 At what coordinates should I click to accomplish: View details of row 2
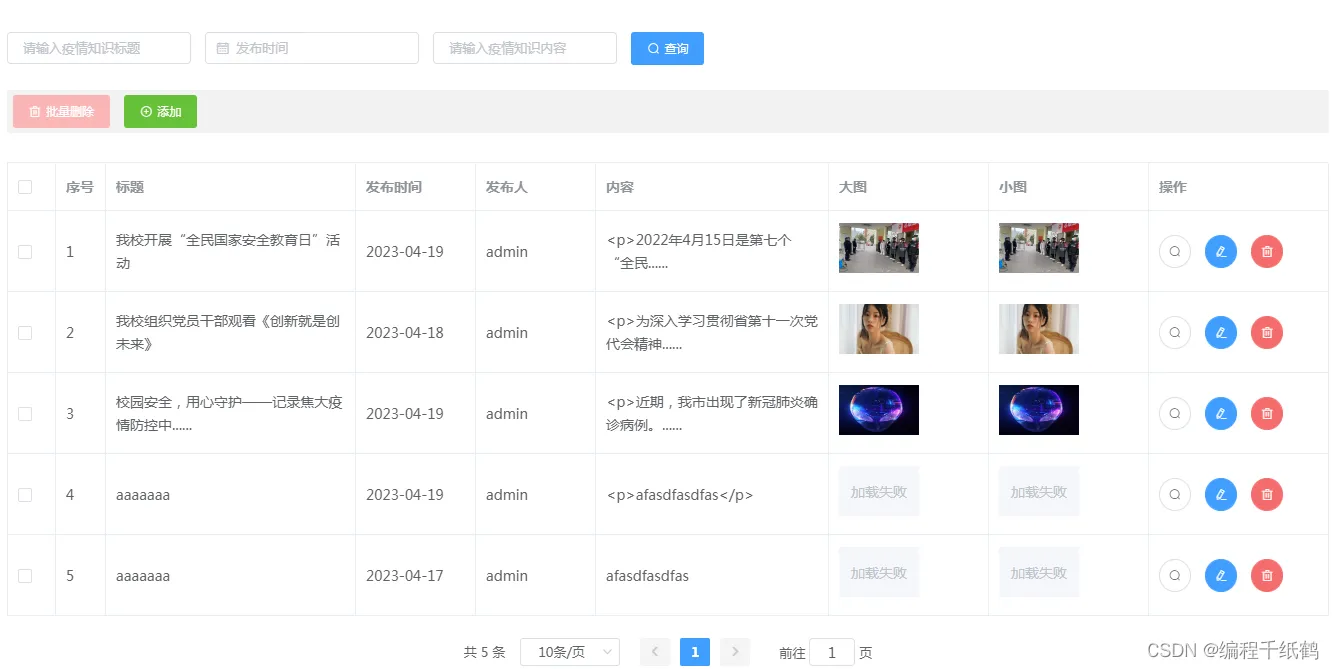click(1174, 333)
